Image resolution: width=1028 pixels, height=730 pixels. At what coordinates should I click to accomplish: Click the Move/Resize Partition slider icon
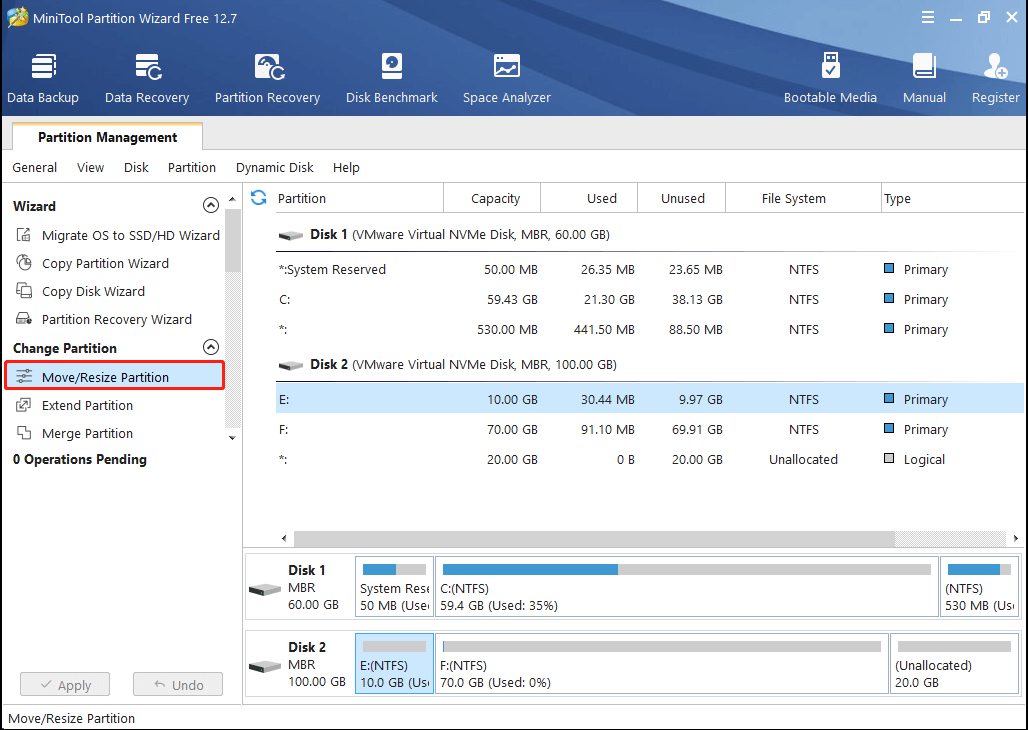(x=24, y=376)
